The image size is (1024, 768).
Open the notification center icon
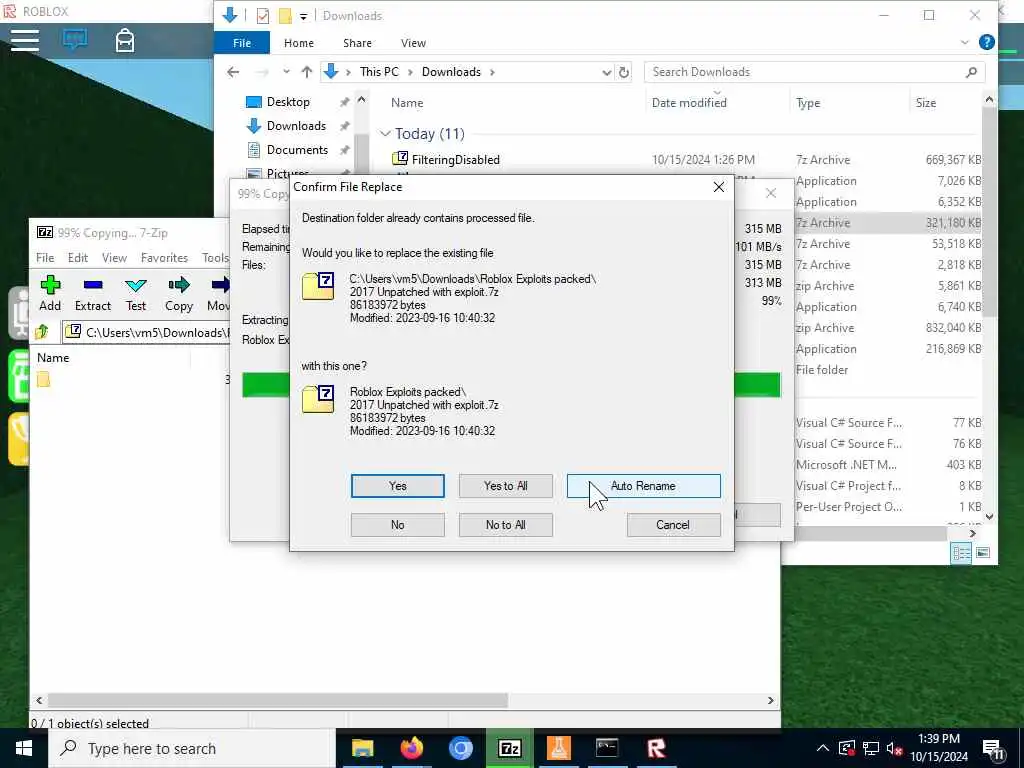click(993, 749)
